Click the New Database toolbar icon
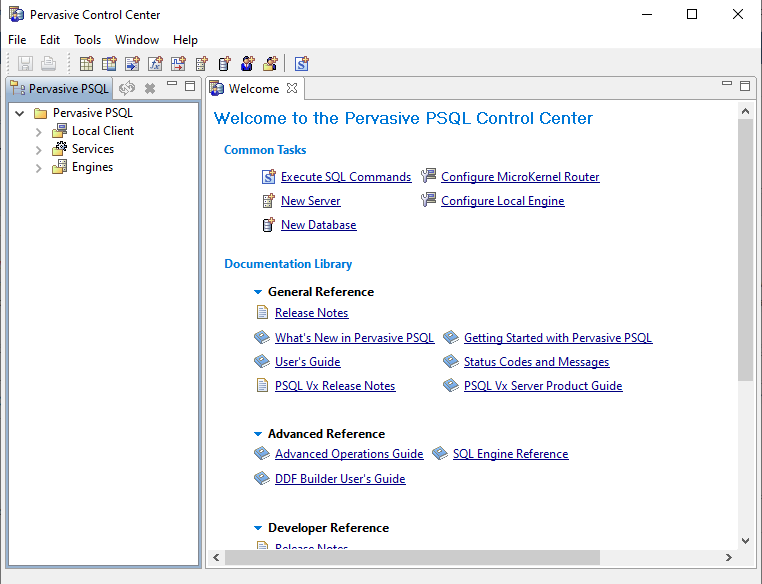This screenshot has width=762, height=584. click(x=224, y=64)
